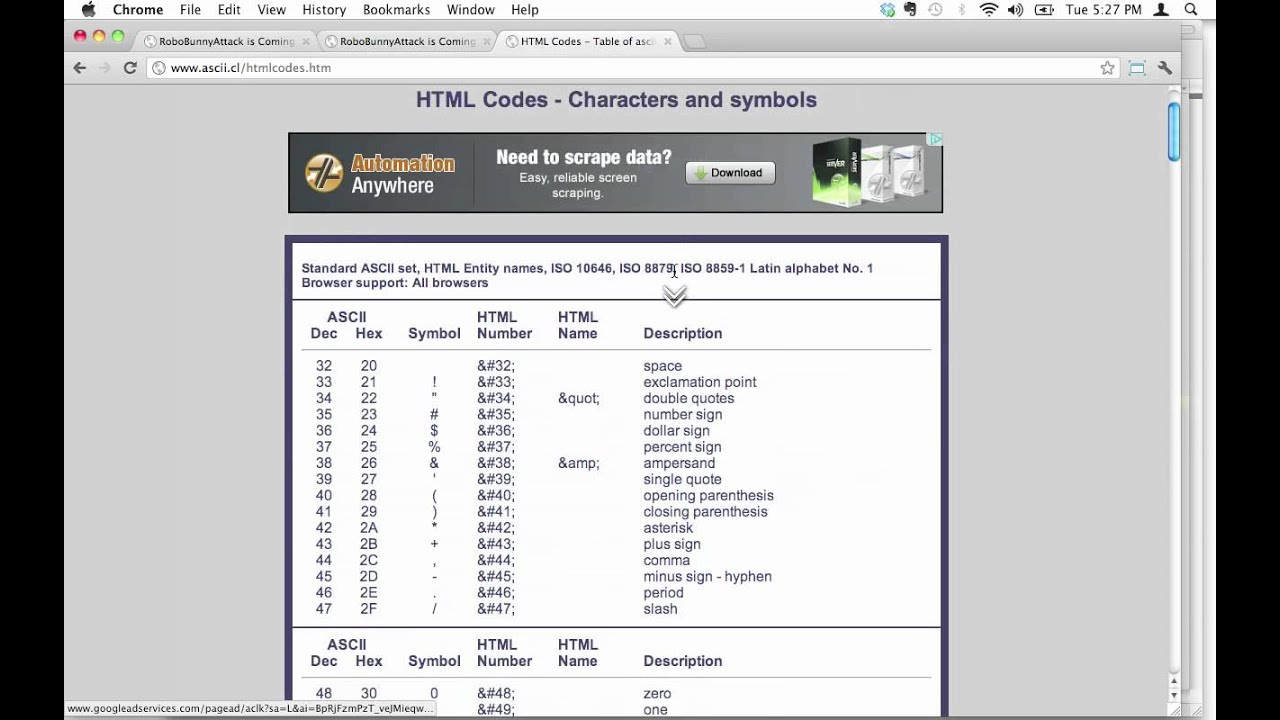Click the green zoom window button

(118, 36)
